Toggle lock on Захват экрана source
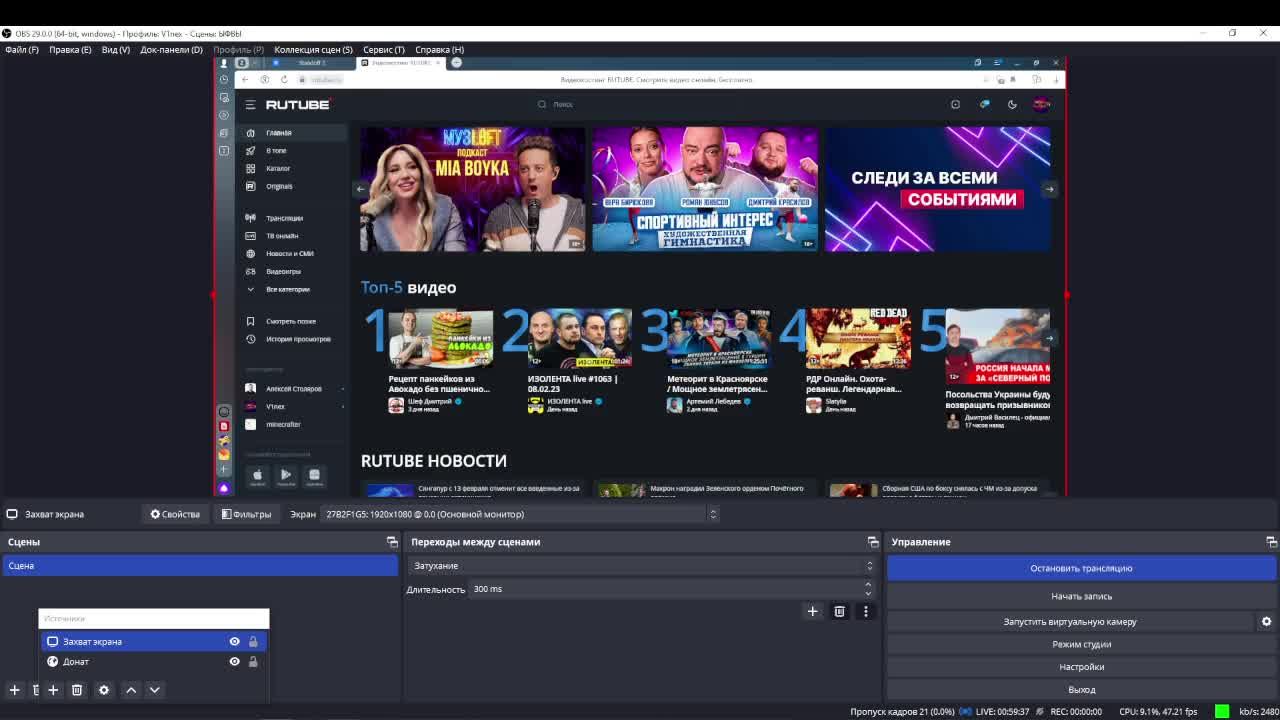The width and height of the screenshot is (1280, 720). [x=253, y=642]
